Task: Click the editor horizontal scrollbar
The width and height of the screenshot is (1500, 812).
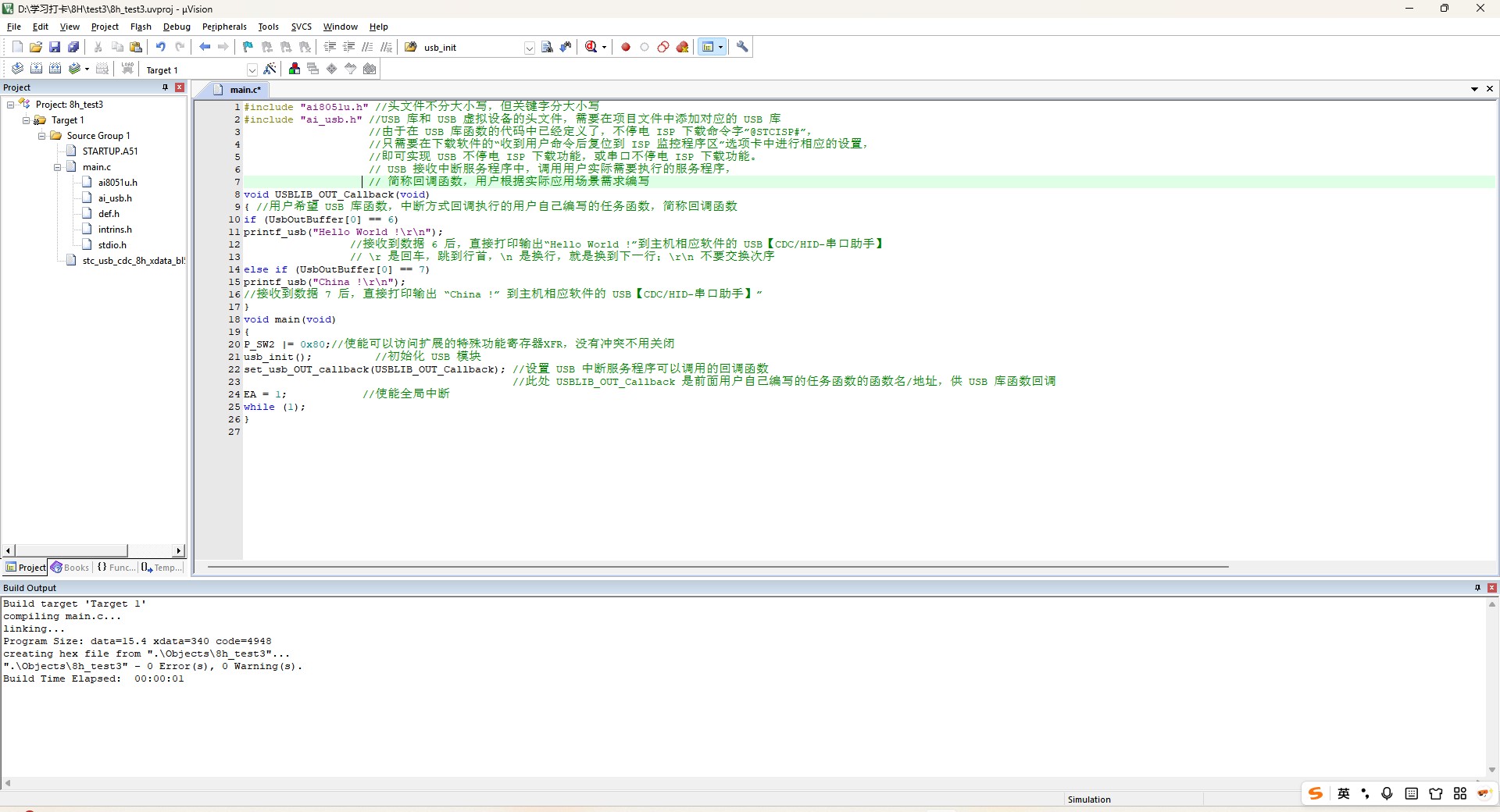Action: pos(718,567)
